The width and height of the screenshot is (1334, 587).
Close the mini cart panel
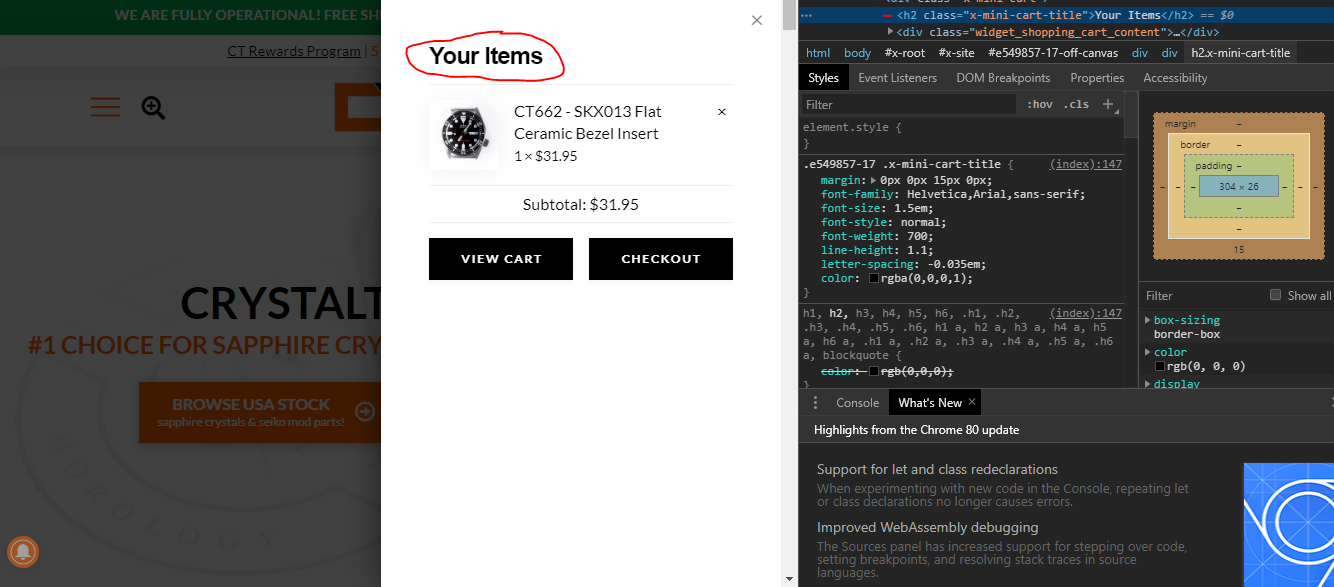pos(756,20)
